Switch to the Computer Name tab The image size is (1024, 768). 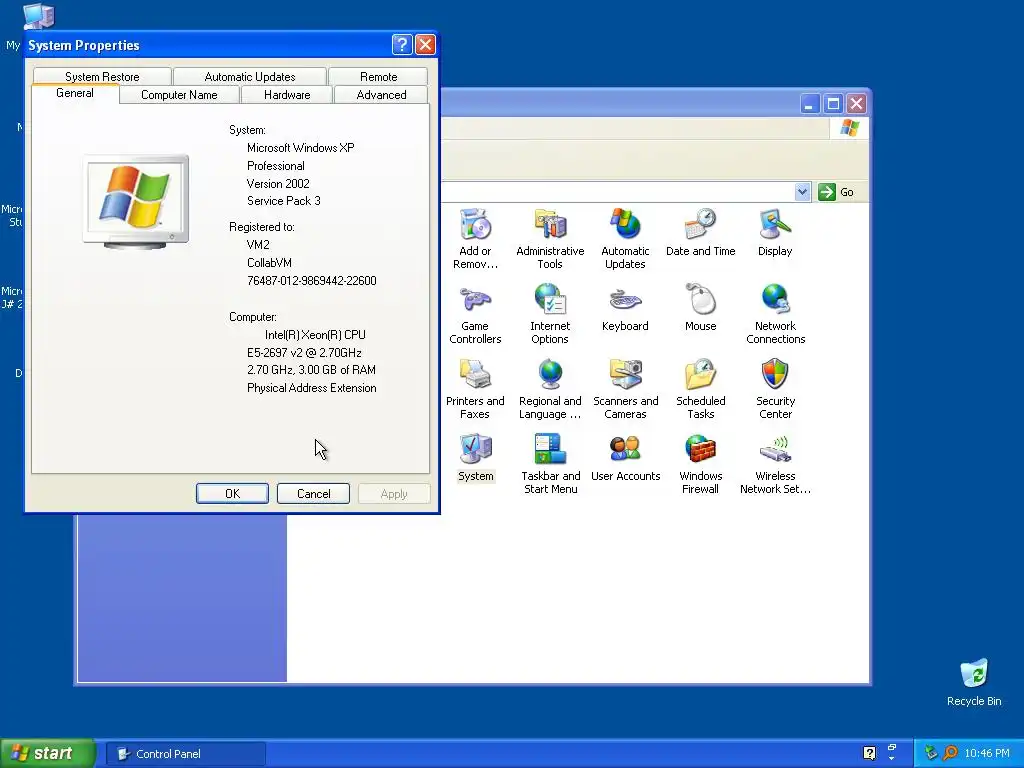click(179, 95)
